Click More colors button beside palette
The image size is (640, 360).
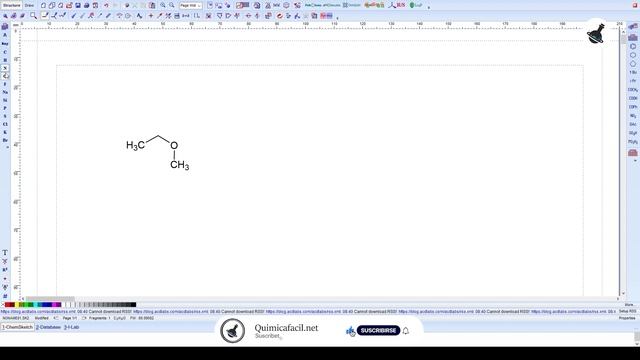pyautogui.click(x=629, y=305)
